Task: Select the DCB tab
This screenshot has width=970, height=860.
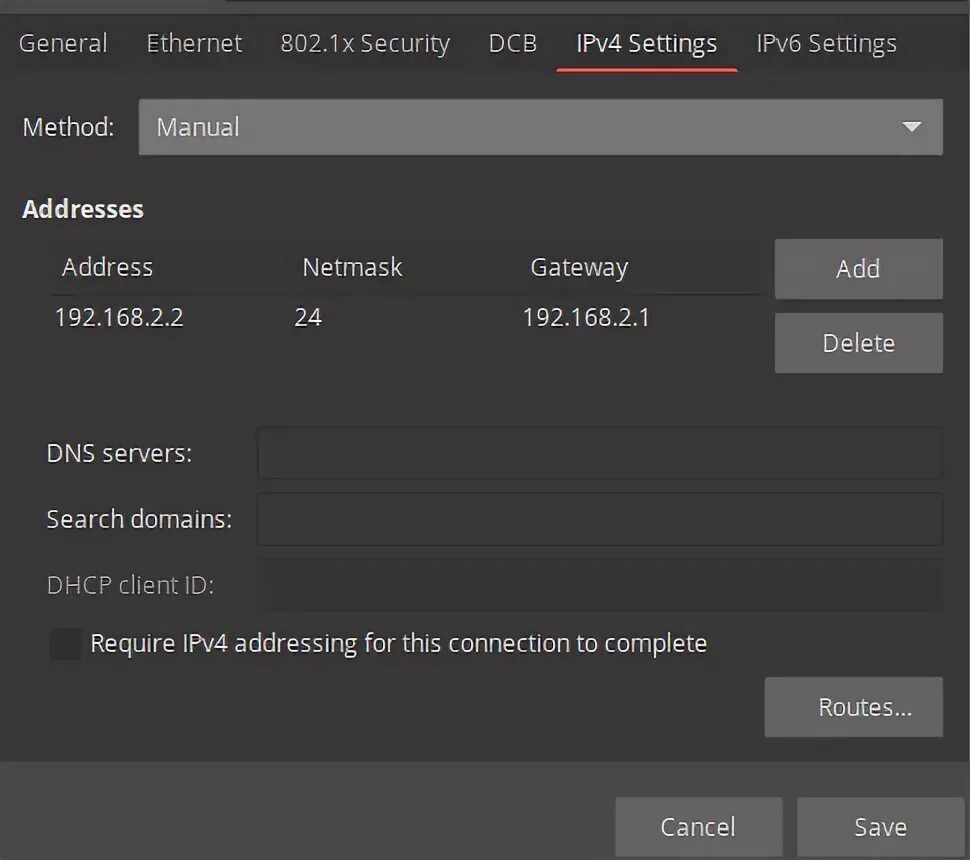Action: point(512,43)
